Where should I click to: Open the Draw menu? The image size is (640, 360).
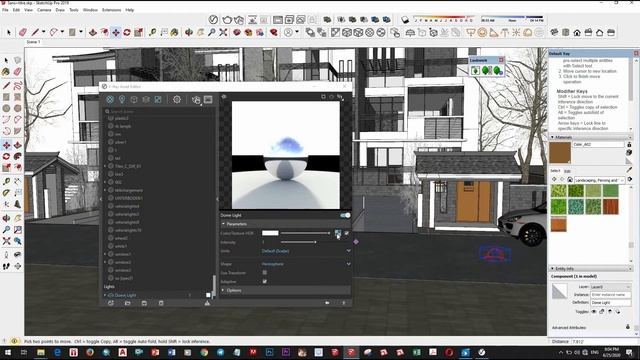click(60, 10)
